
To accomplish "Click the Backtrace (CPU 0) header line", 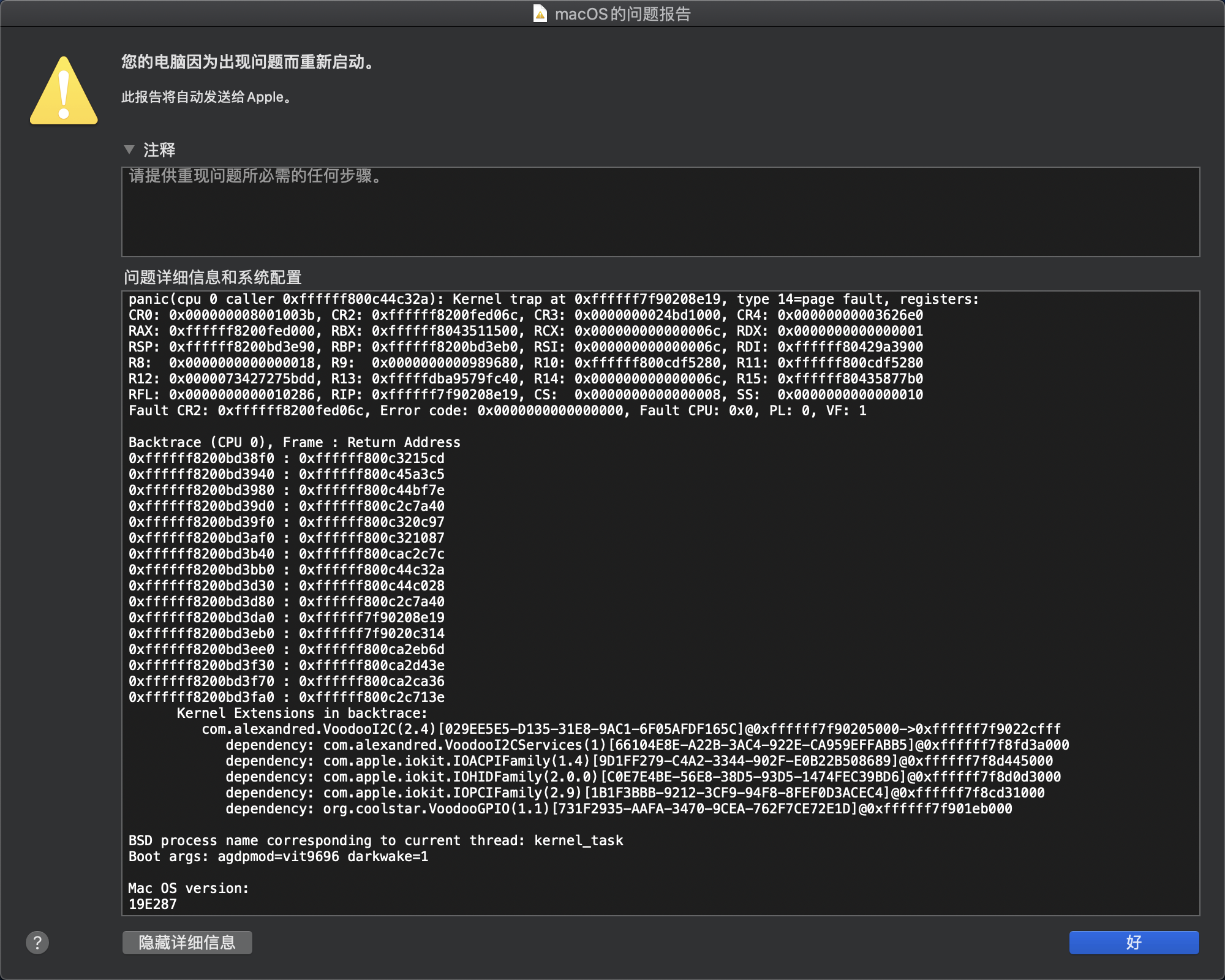I will tap(295, 442).
